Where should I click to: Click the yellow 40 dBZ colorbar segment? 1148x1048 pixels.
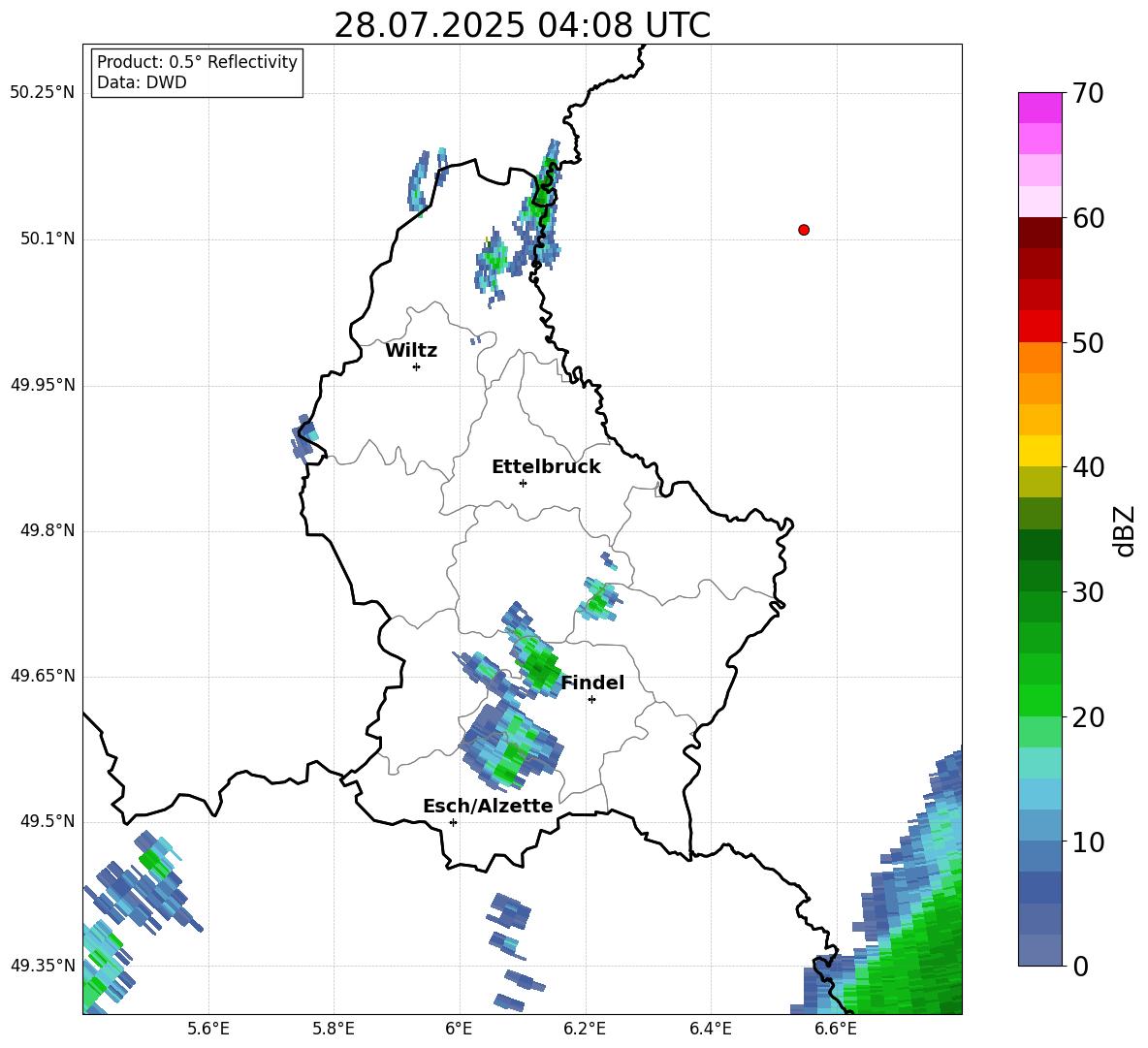point(1039,451)
